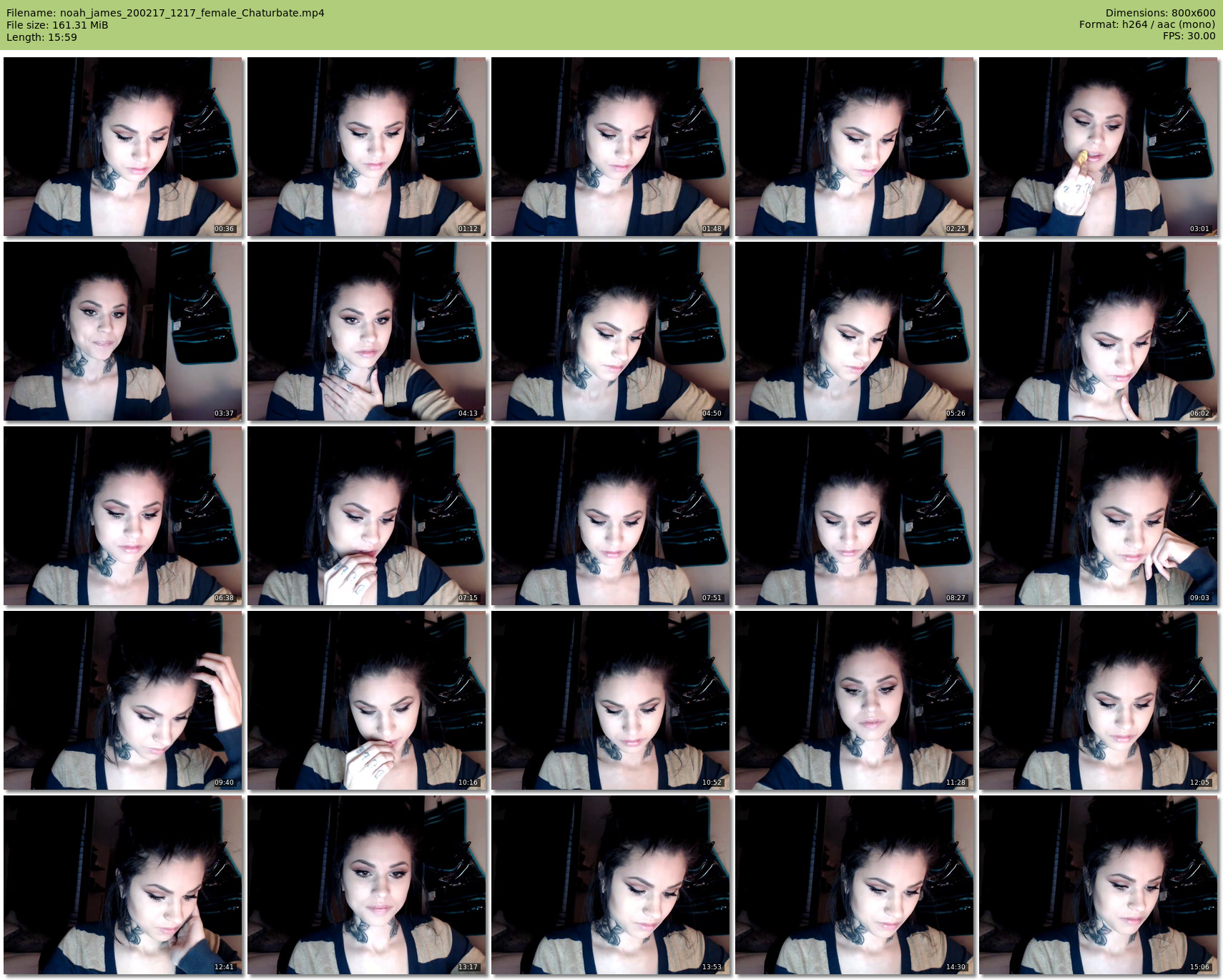This screenshot has width=1223, height=980.
Task: Click the 'FPS: 30.00' text
Action: click(x=1189, y=36)
